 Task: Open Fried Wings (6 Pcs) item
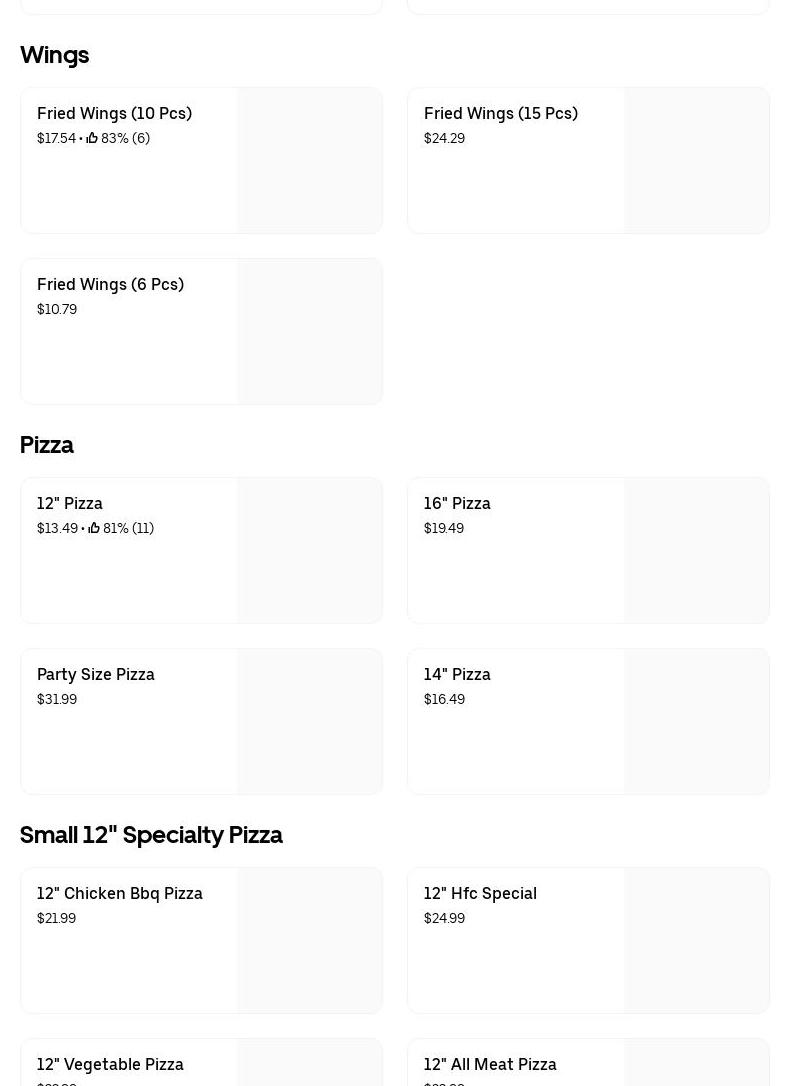pyautogui.click(x=110, y=284)
